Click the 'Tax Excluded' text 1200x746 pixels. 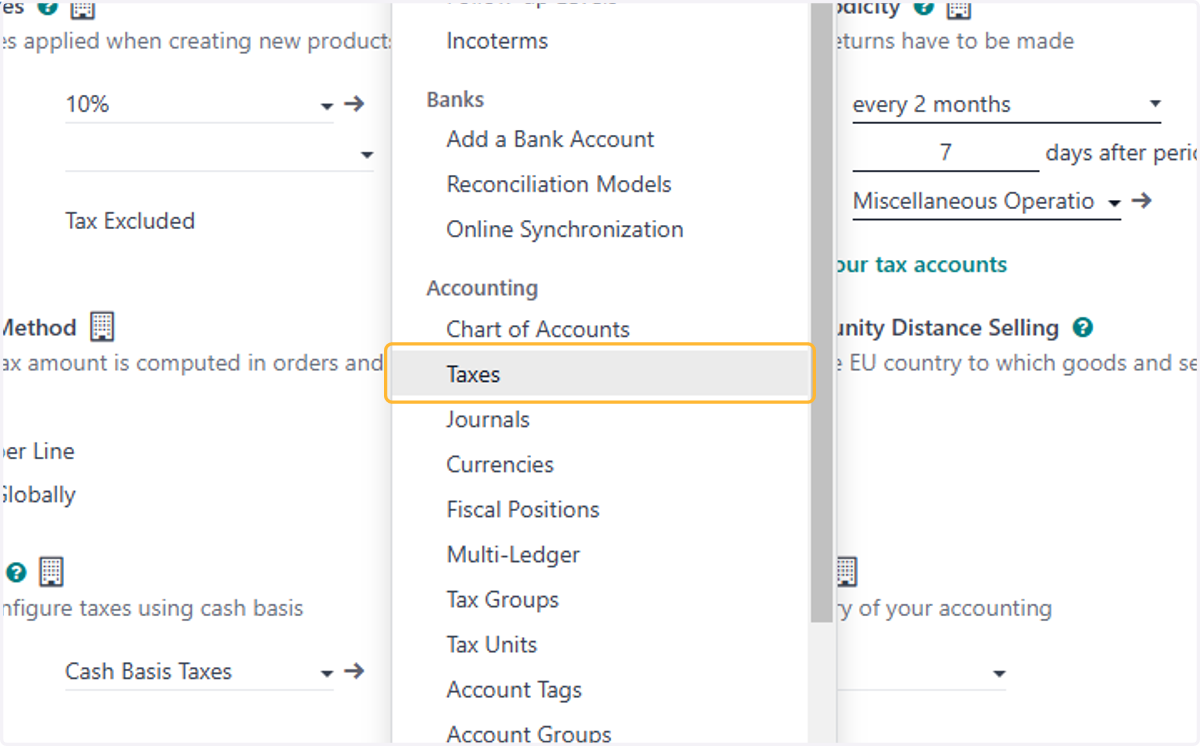130,221
